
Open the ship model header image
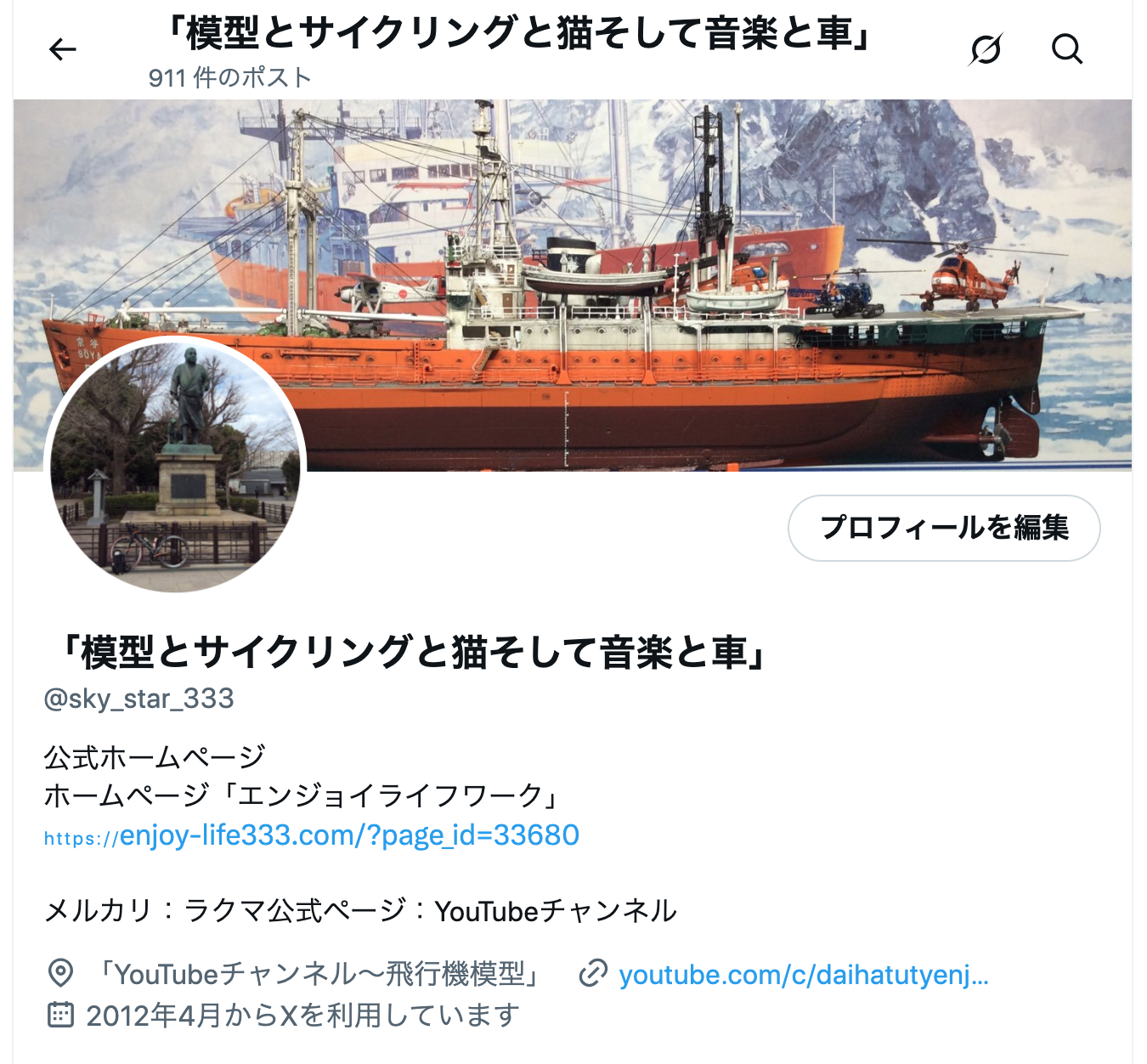click(573, 285)
